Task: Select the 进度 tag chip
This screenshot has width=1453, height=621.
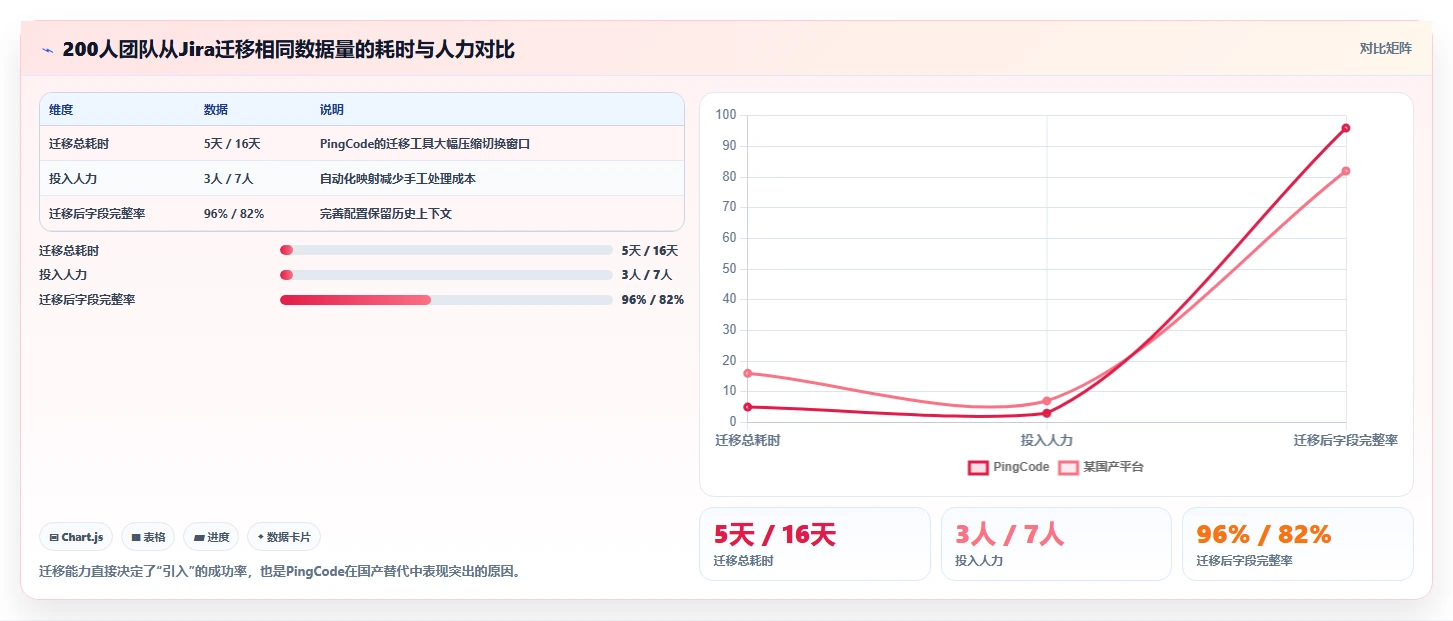Action: pos(211,537)
